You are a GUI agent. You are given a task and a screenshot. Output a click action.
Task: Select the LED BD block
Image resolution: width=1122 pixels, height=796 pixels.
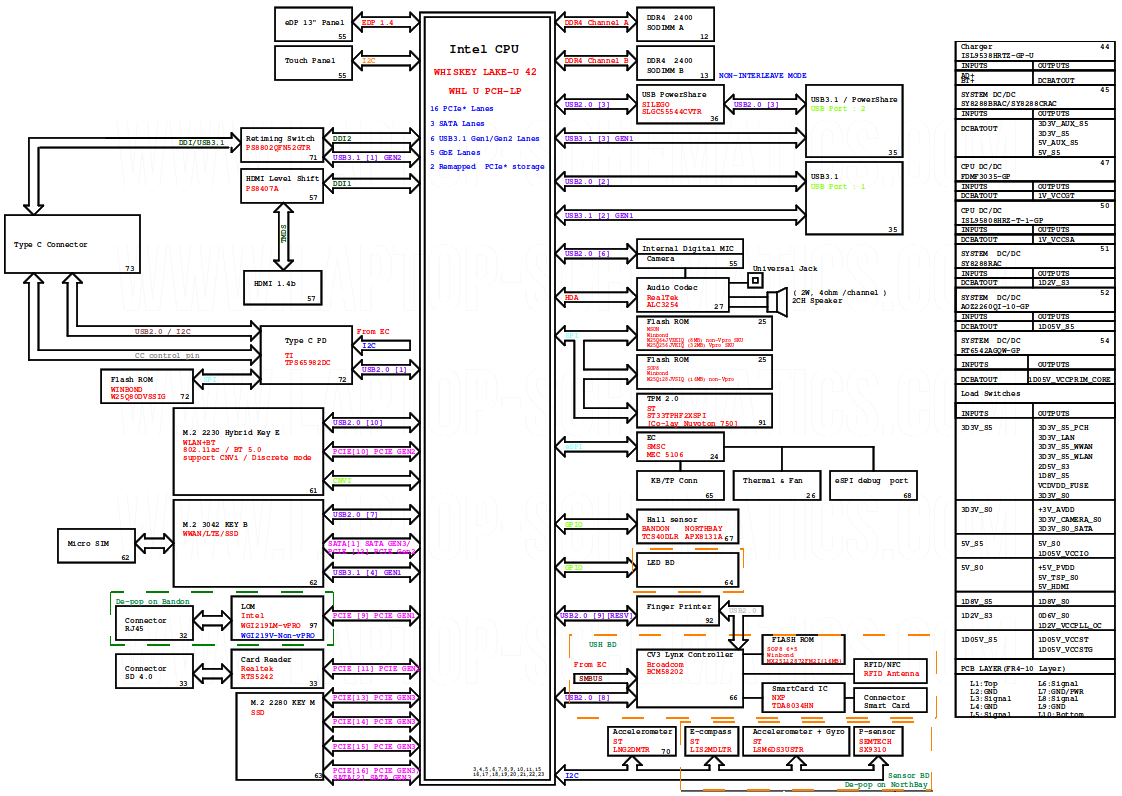pos(687,571)
